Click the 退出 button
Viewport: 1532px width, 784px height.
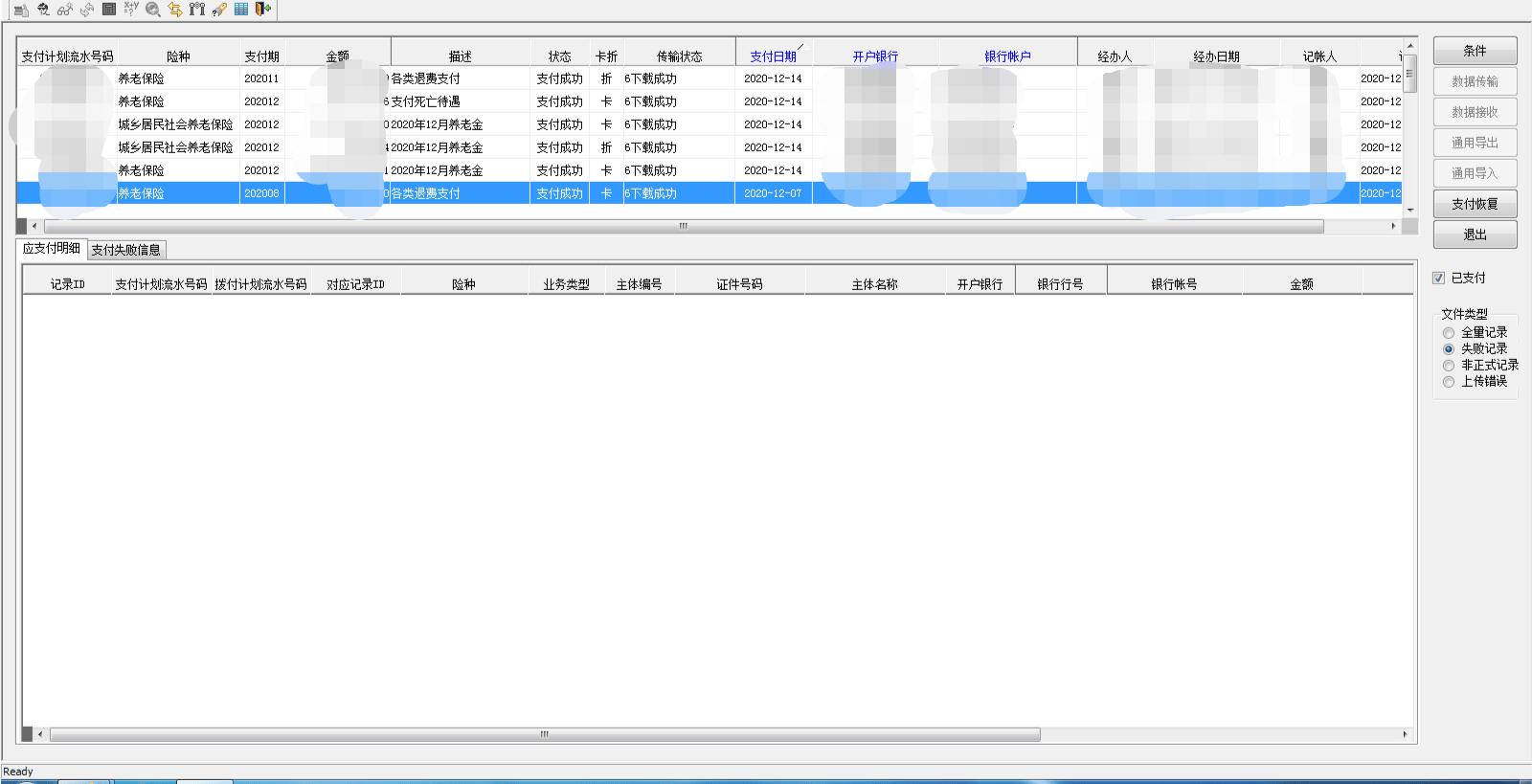pos(1475,235)
